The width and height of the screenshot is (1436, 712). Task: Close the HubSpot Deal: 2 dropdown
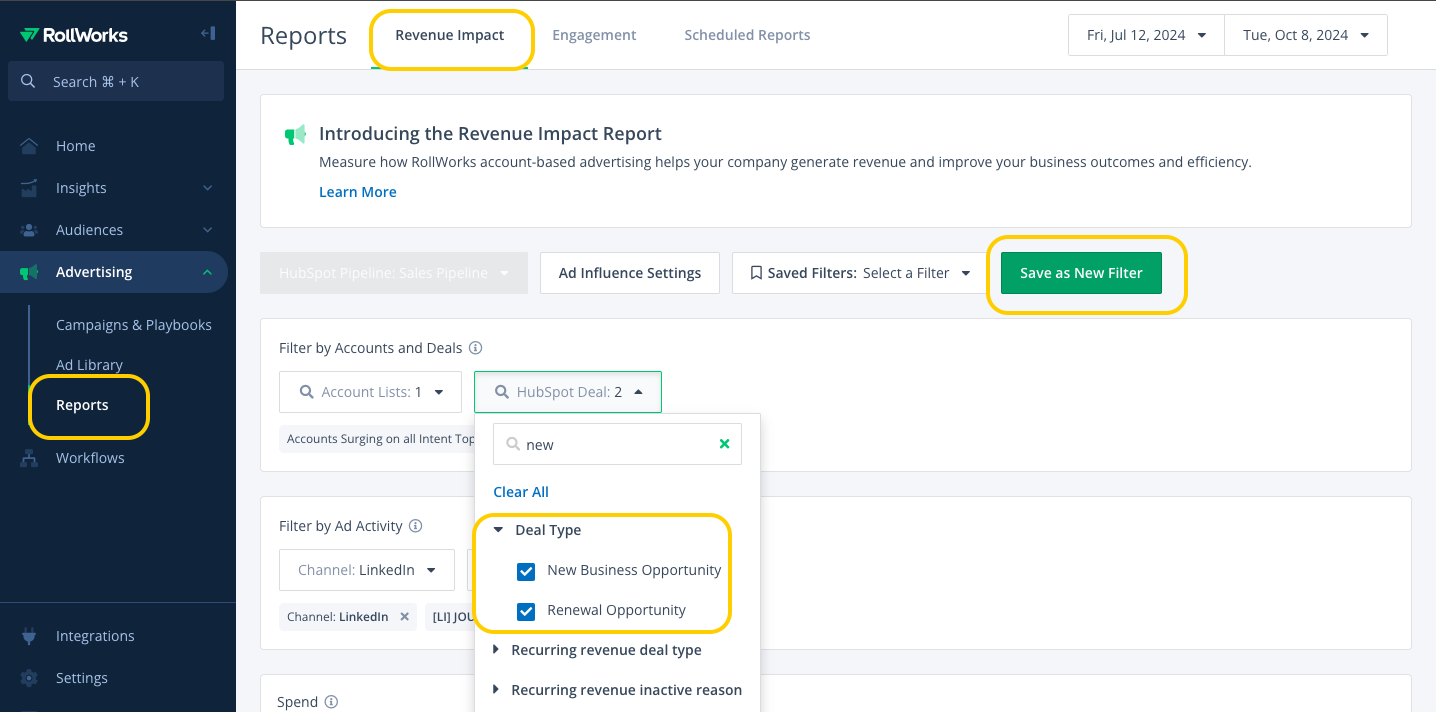click(x=568, y=392)
